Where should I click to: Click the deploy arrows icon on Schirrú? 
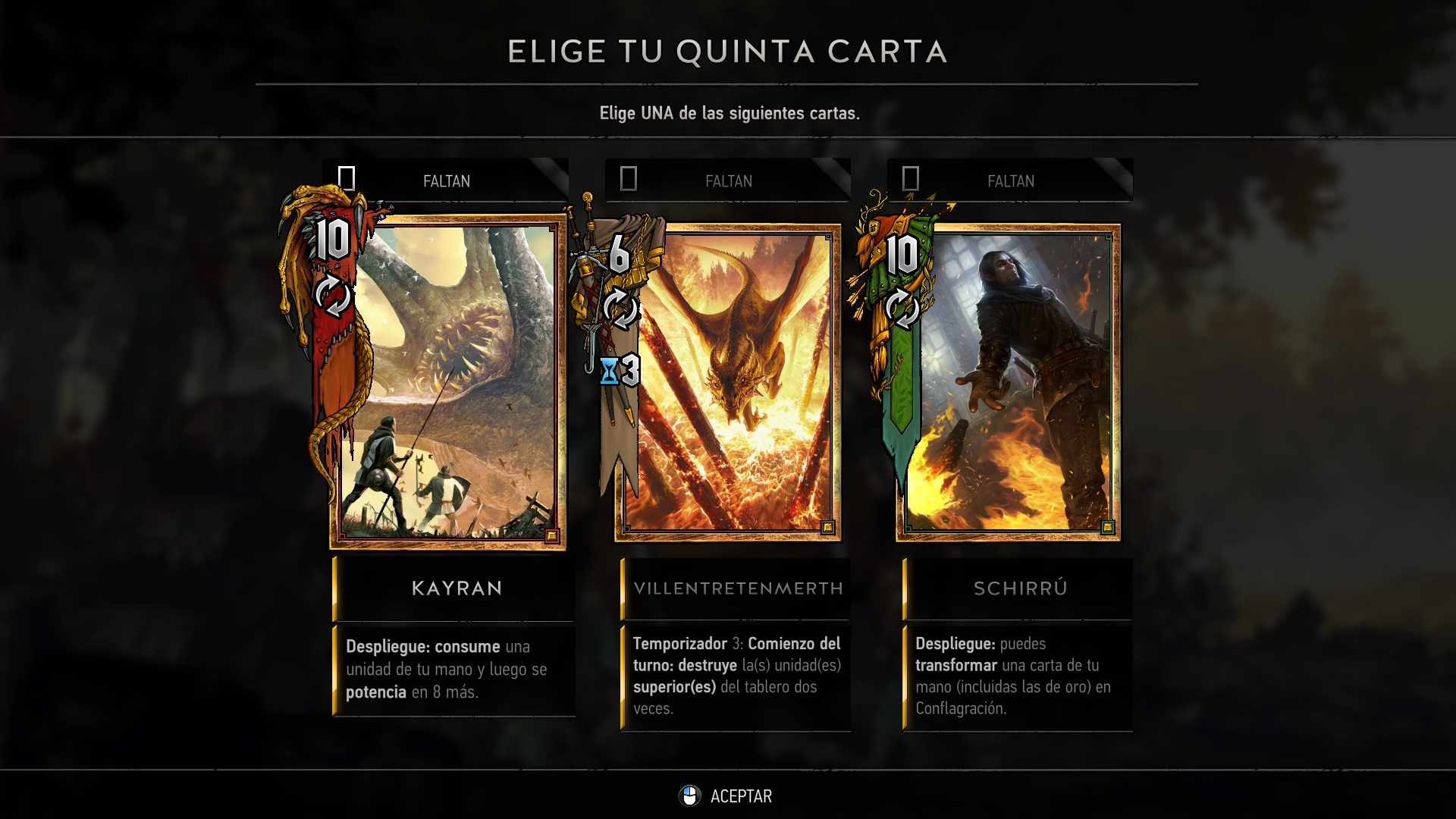(x=902, y=309)
